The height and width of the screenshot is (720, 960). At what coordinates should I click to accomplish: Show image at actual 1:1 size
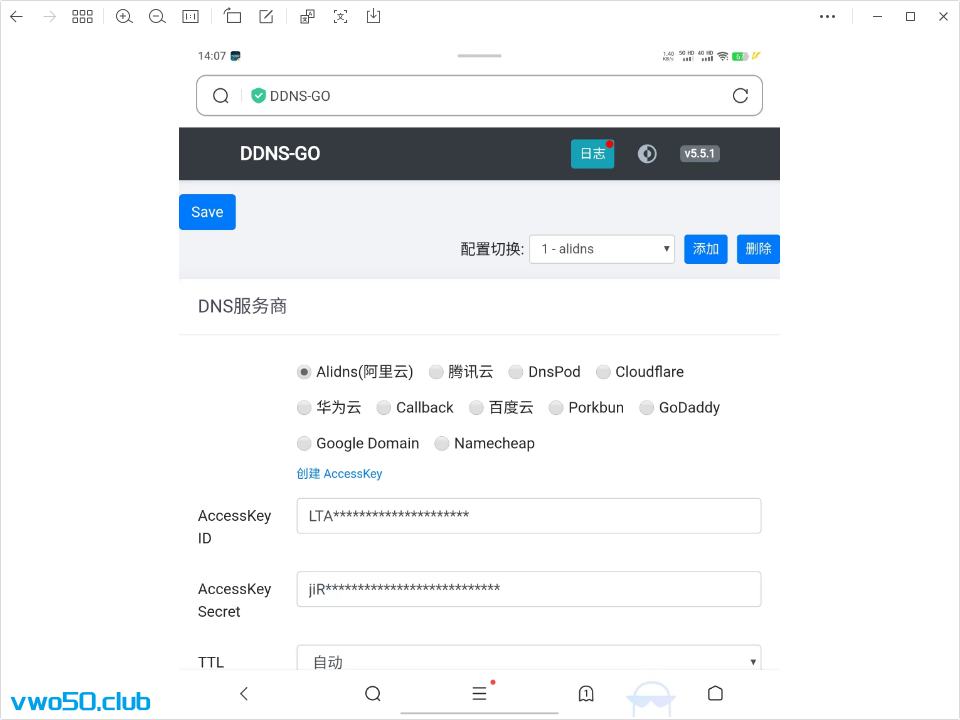(x=190, y=17)
